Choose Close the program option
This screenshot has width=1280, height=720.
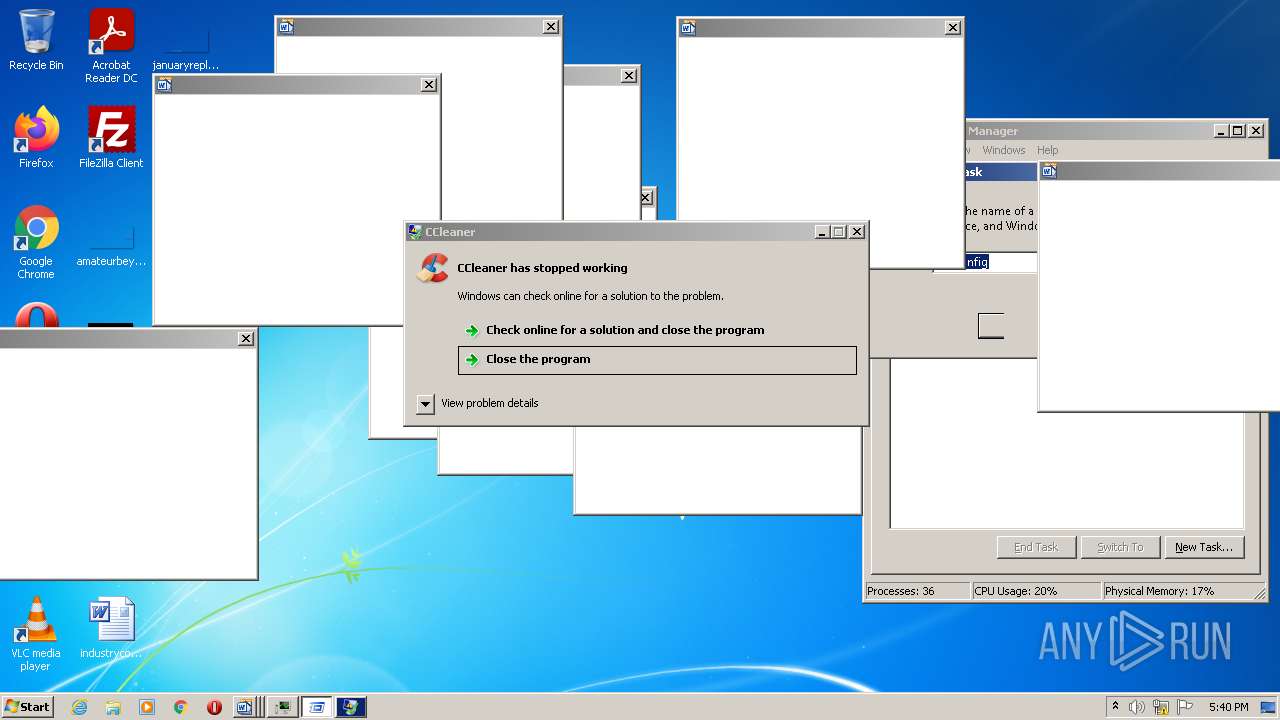click(x=657, y=360)
